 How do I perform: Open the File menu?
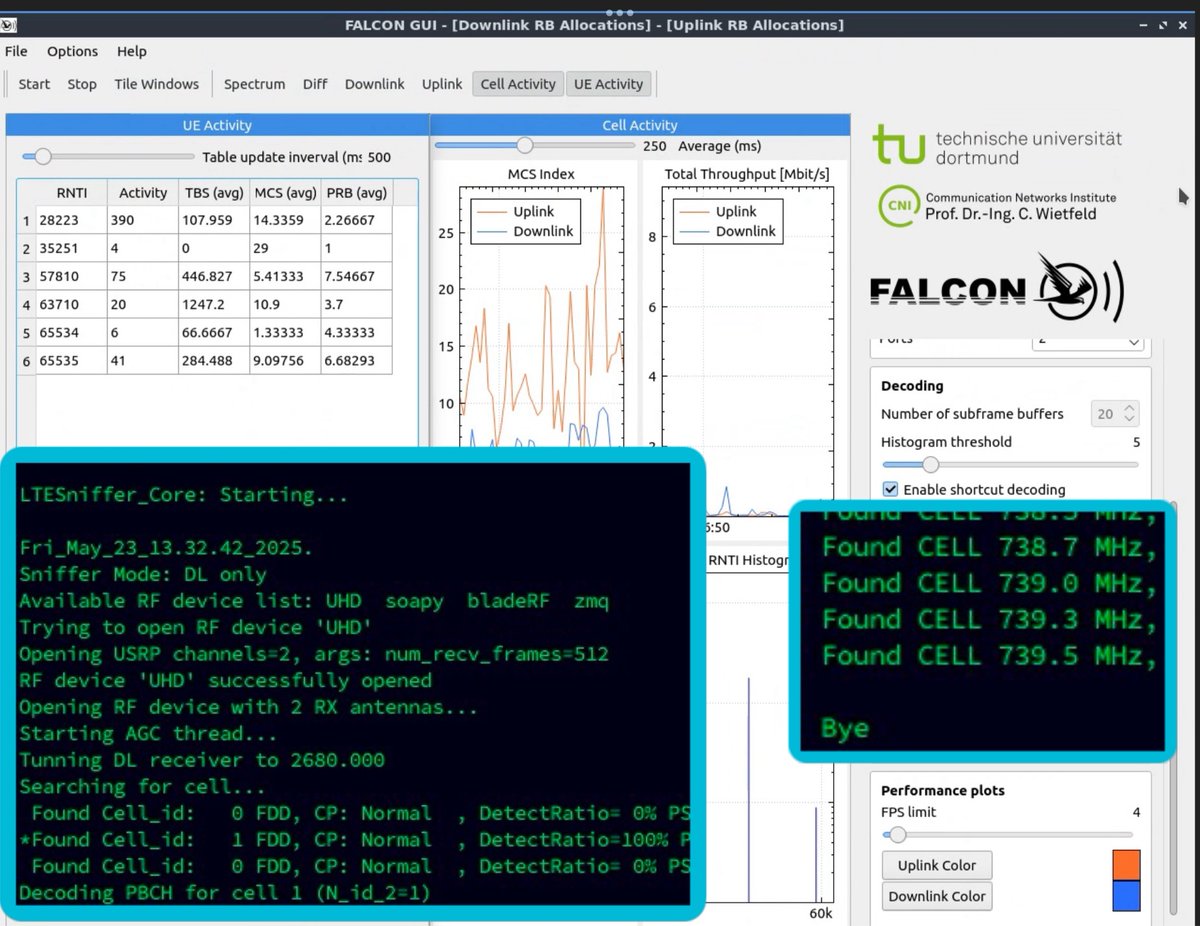pyautogui.click(x=16, y=51)
